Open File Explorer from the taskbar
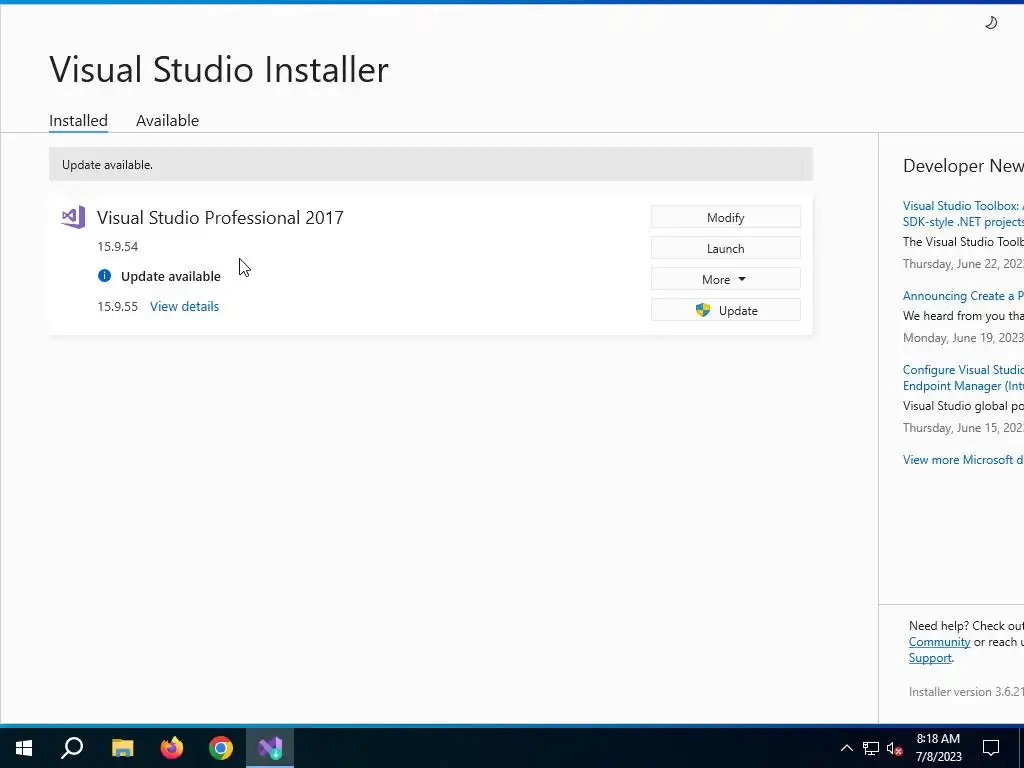 [x=122, y=748]
